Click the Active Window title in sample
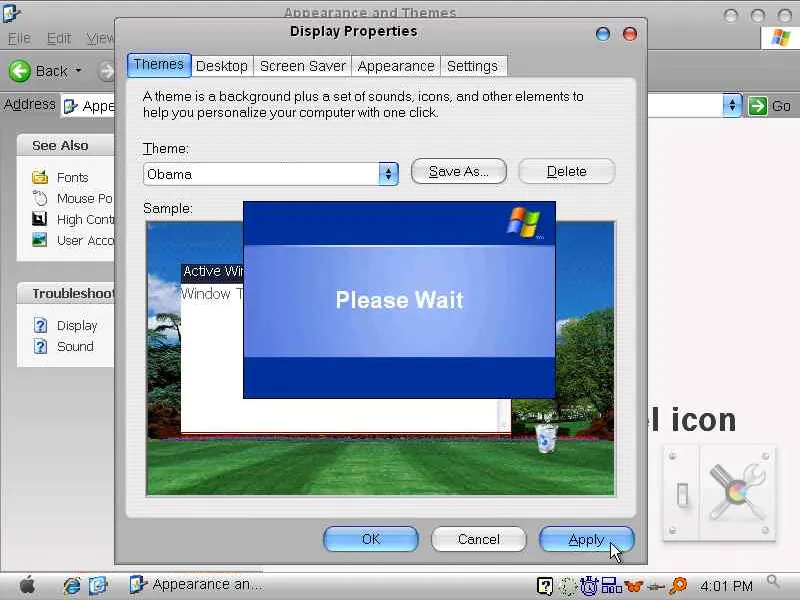 [212, 271]
